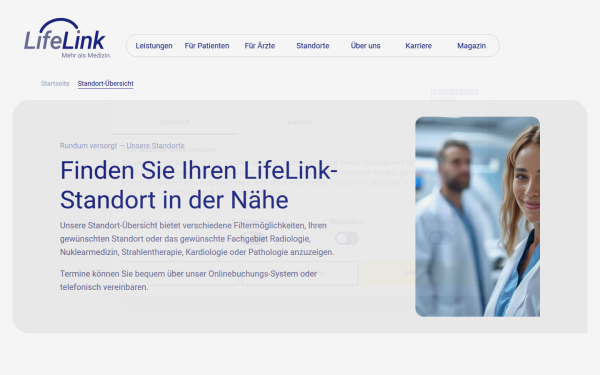
Task: Click the 'Termine können Sie bequem' paragraph
Action: pos(188,280)
